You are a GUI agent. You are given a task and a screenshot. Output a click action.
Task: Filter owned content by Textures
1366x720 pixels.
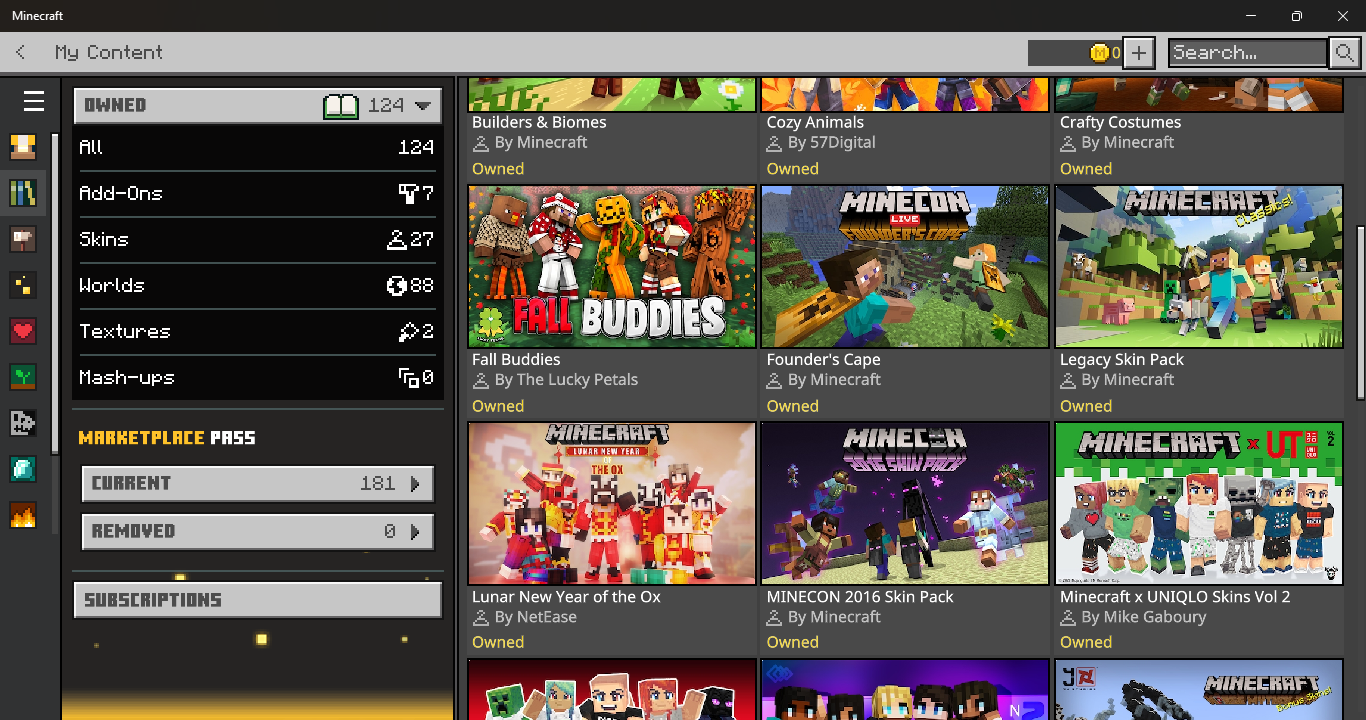click(x=258, y=331)
